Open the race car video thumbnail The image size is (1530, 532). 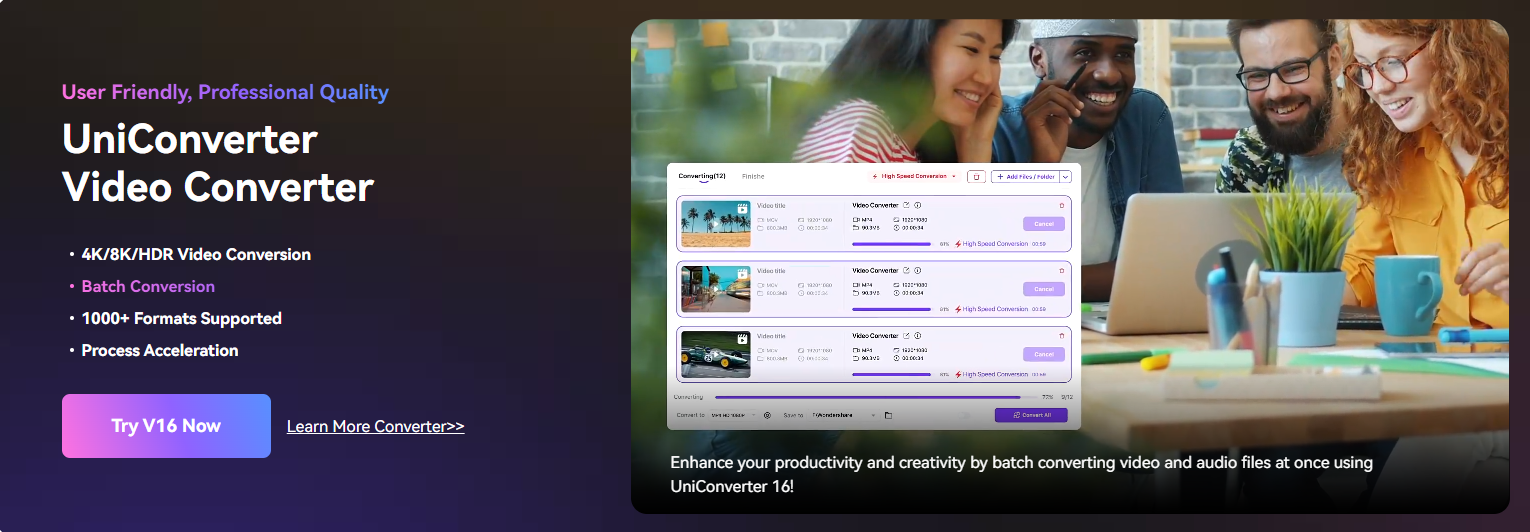tap(716, 354)
